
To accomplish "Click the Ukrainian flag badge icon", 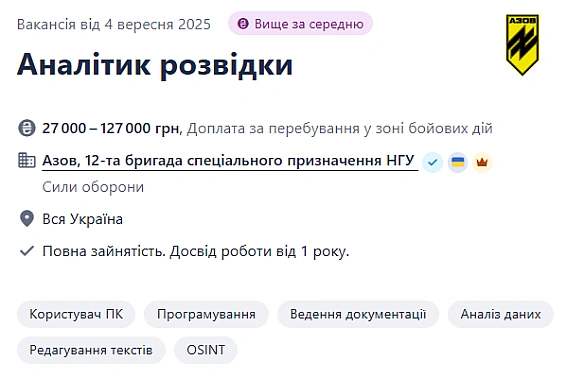I will pyautogui.click(x=457, y=162).
